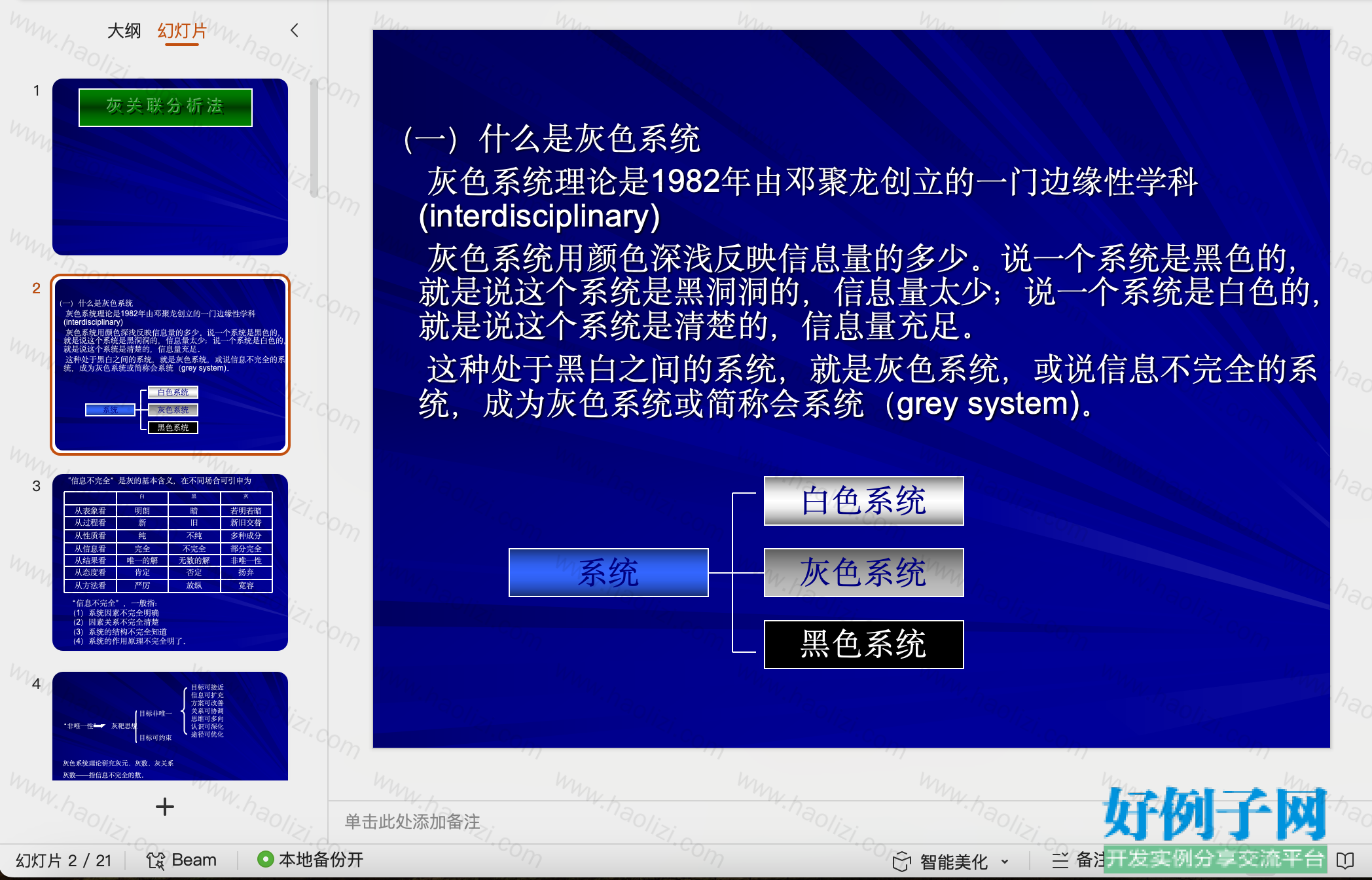The height and width of the screenshot is (880, 1372).
Task: Click the paragraph beginning 这种处于黑白之间的系统
Action: (x=868, y=386)
